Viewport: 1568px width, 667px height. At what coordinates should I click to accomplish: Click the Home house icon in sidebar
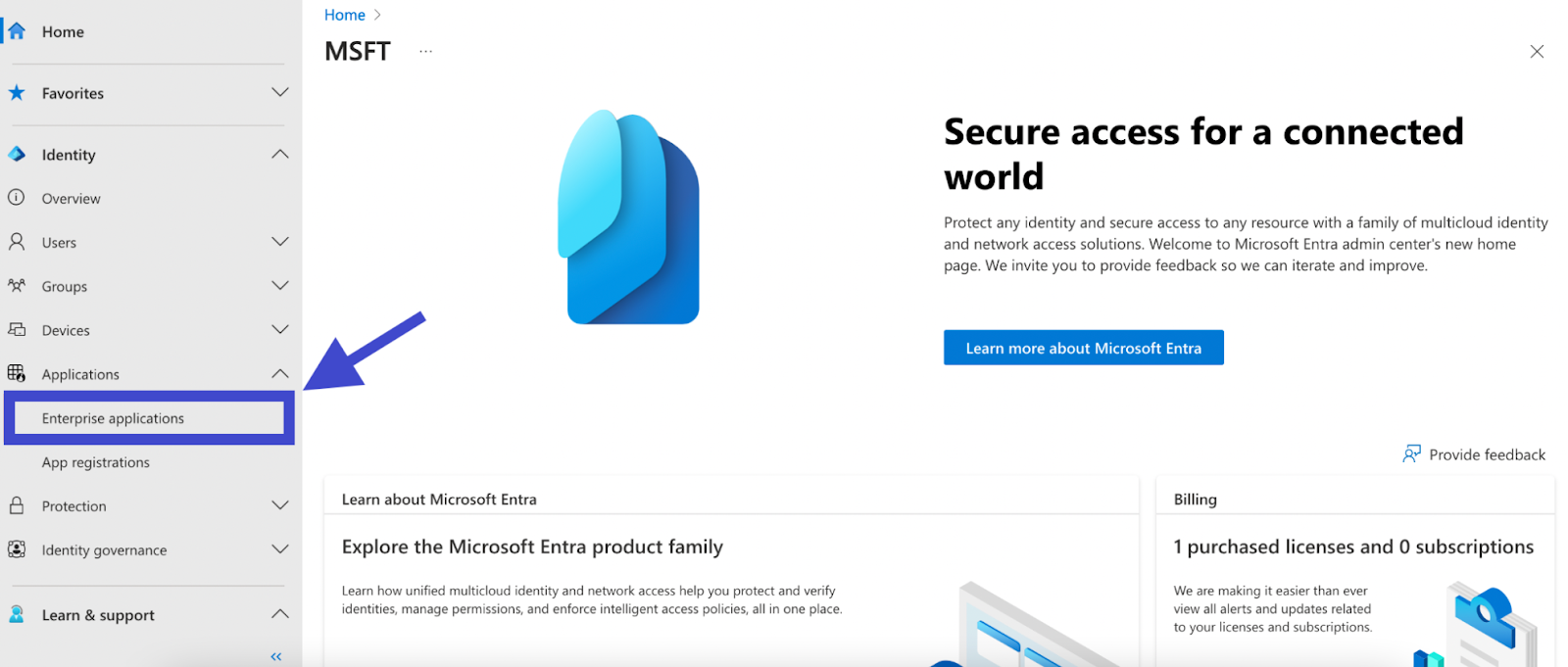[x=17, y=31]
